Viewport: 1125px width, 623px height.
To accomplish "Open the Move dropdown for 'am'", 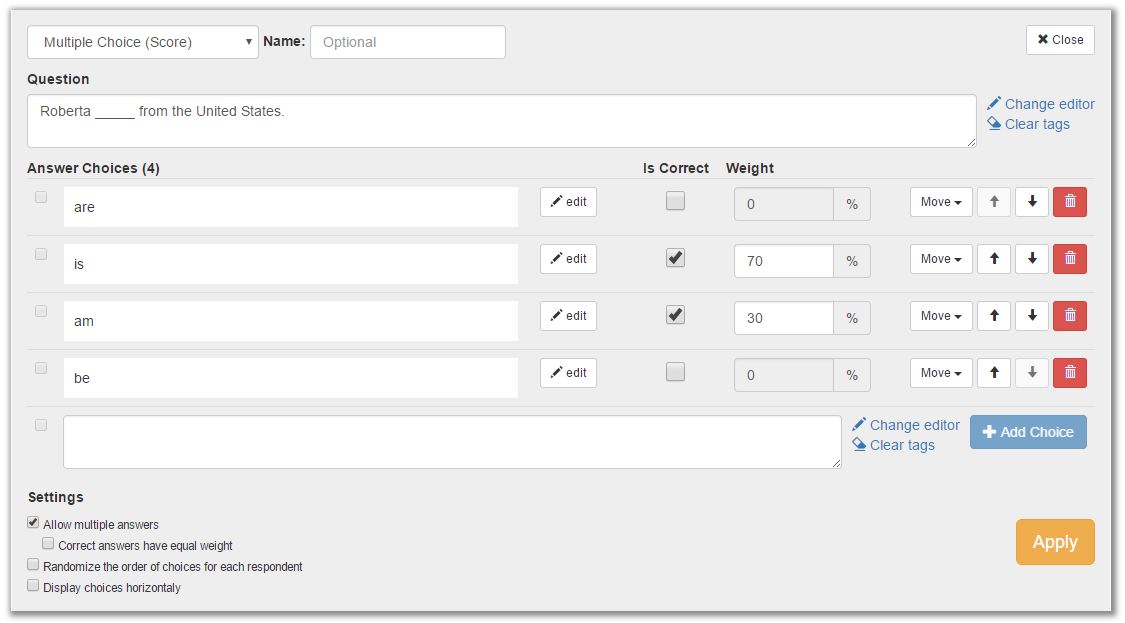I will click(941, 316).
